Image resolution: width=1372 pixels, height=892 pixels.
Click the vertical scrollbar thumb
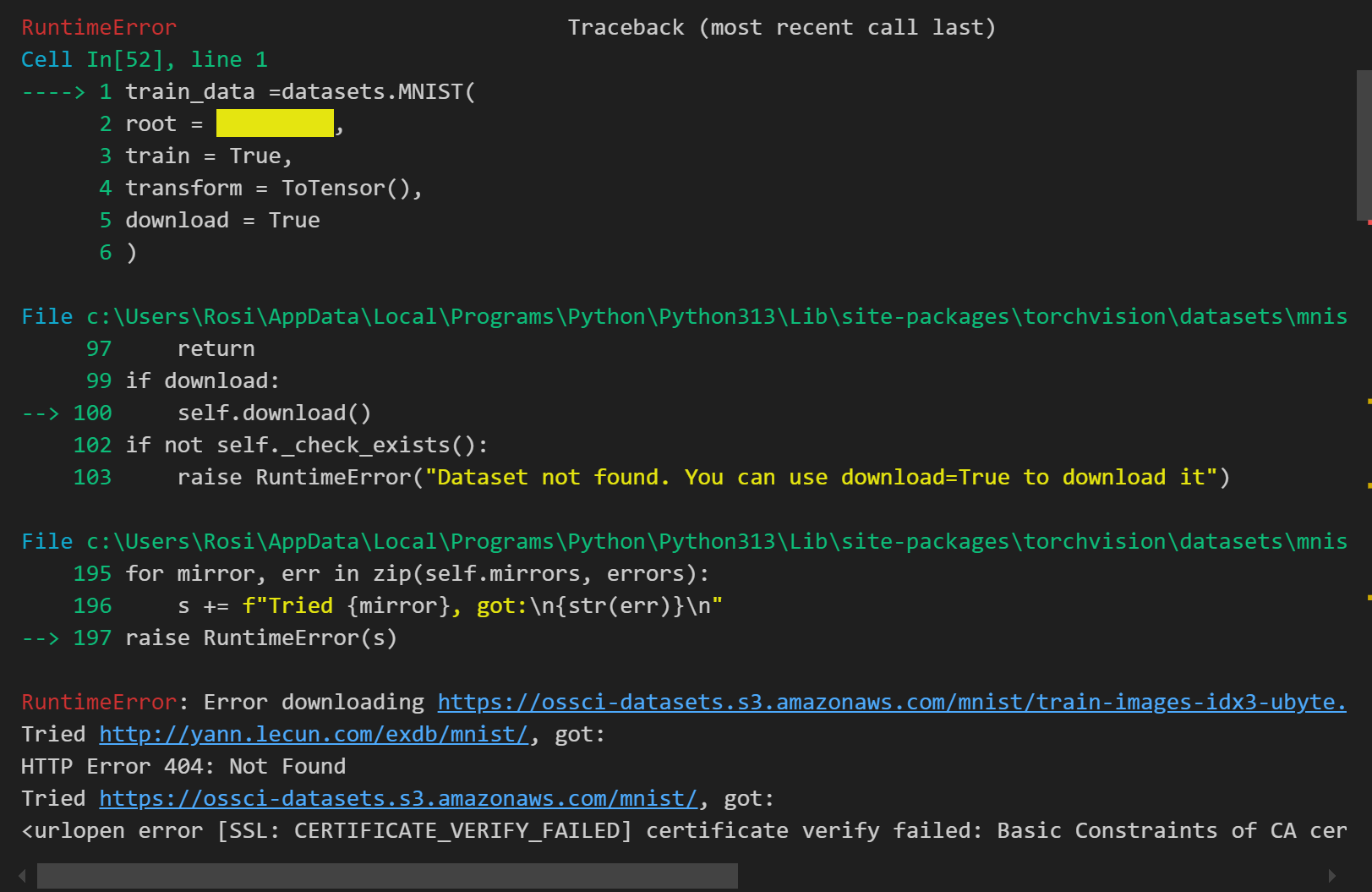point(1364,145)
